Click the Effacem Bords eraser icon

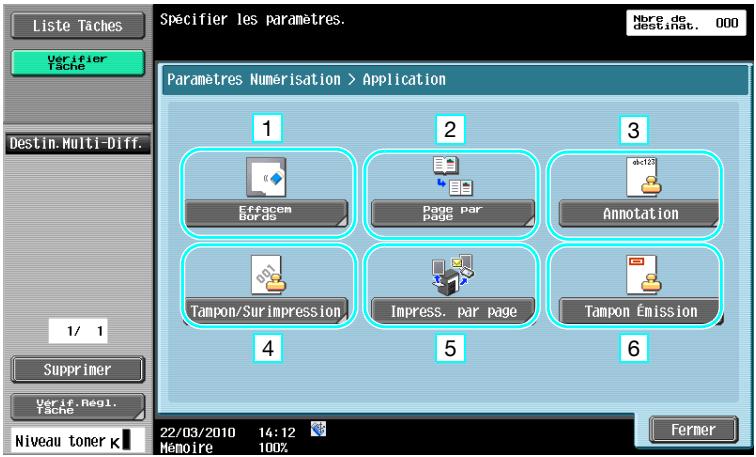(266, 177)
